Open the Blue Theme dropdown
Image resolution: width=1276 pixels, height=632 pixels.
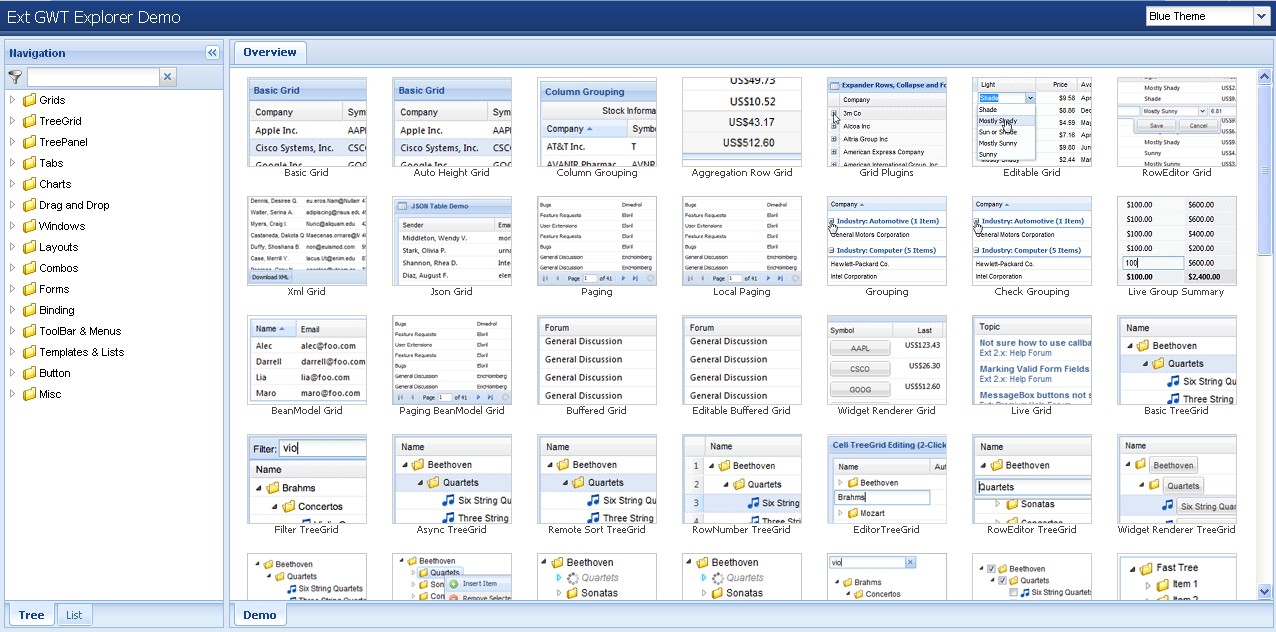point(1260,16)
